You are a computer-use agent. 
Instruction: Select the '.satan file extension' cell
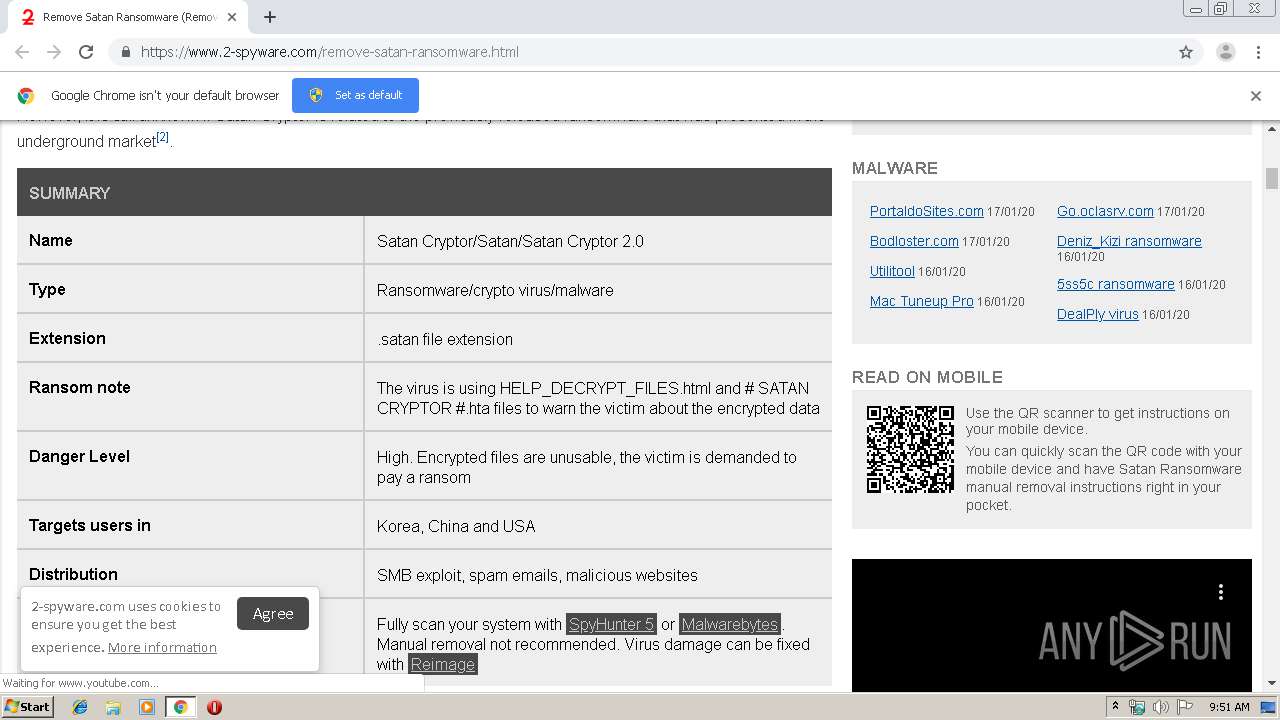[x=598, y=339]
